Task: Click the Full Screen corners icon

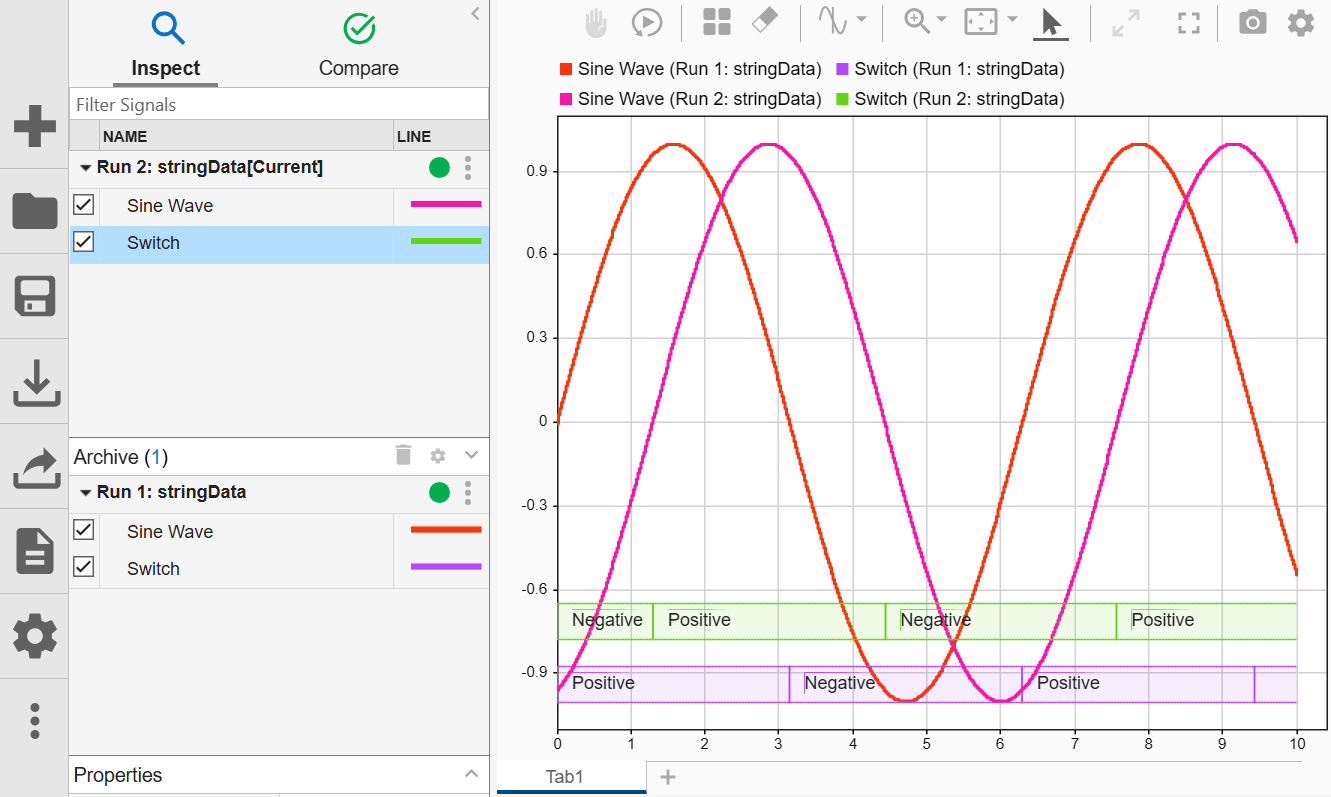Action: click(1188, 23)
